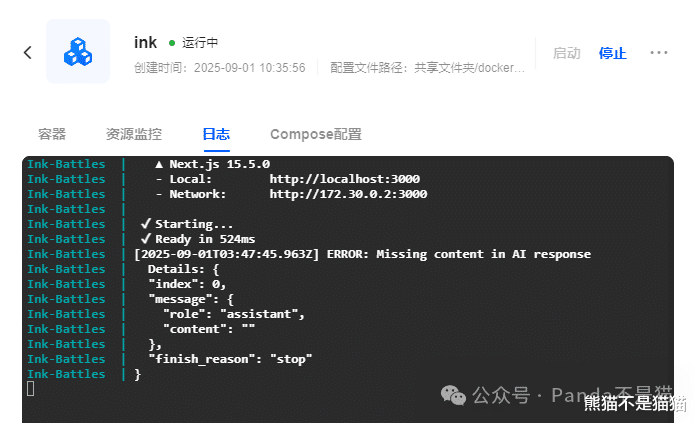Screen dimensions: 695x423
Task: Click the green running status dot
Action: coord(172,43)
